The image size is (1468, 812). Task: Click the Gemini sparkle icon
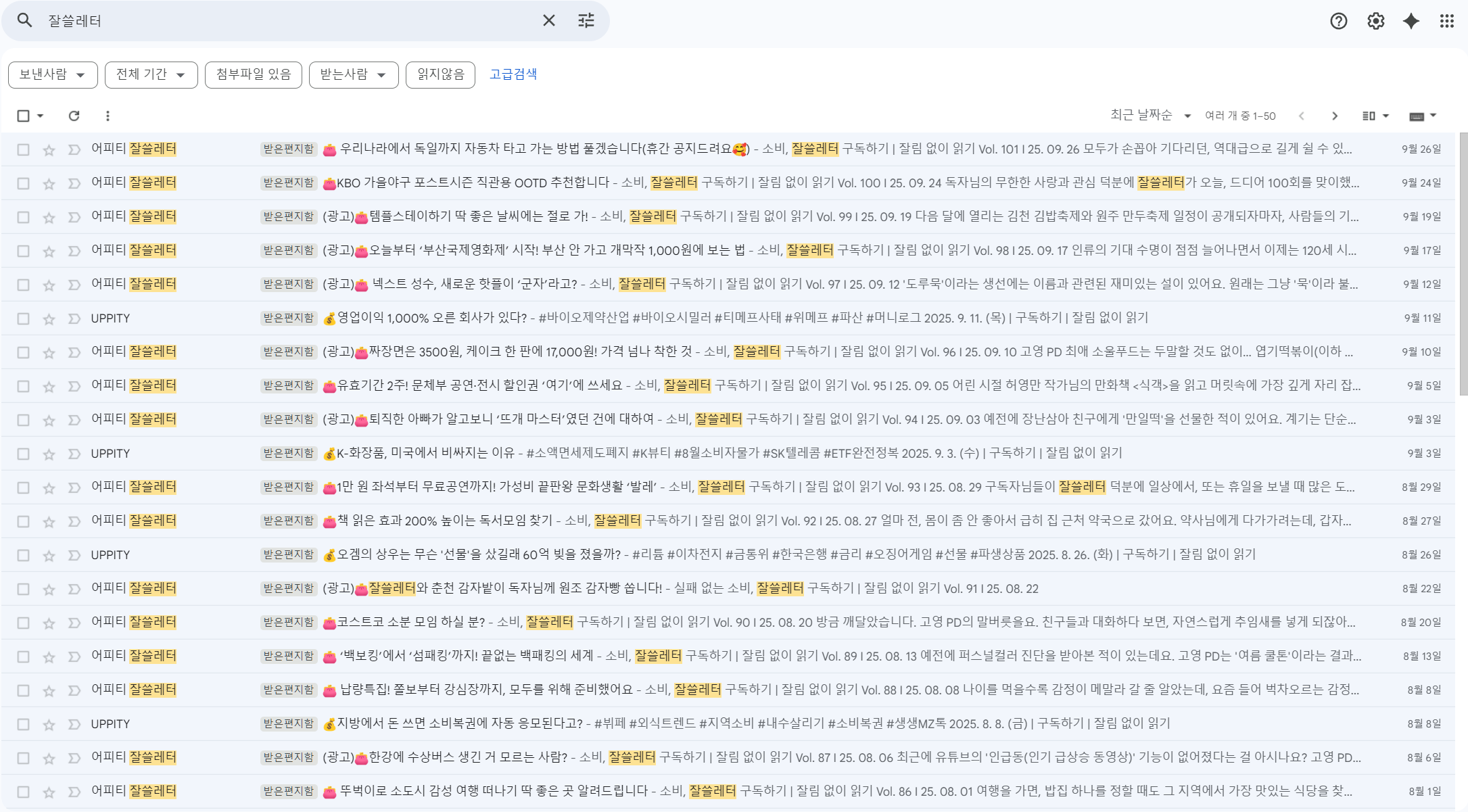(x=1411, y=21)
